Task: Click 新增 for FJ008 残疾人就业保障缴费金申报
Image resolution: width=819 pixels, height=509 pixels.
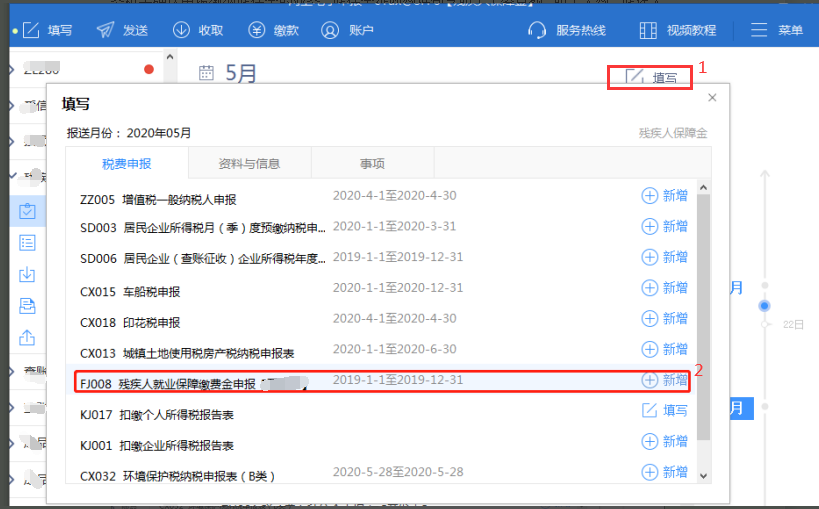Action: click(664, 380)
